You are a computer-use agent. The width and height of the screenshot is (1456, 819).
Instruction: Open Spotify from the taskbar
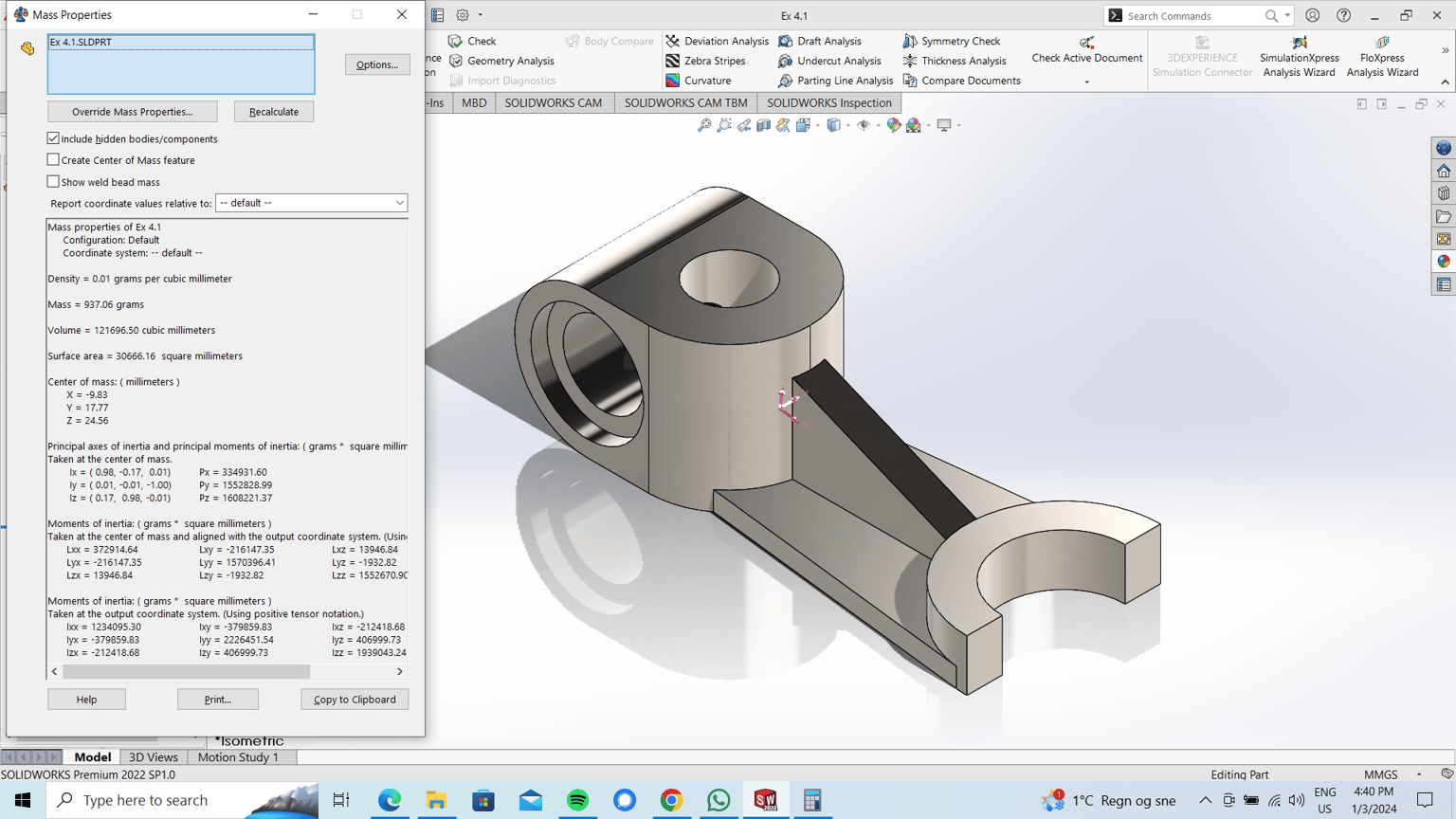577,800
